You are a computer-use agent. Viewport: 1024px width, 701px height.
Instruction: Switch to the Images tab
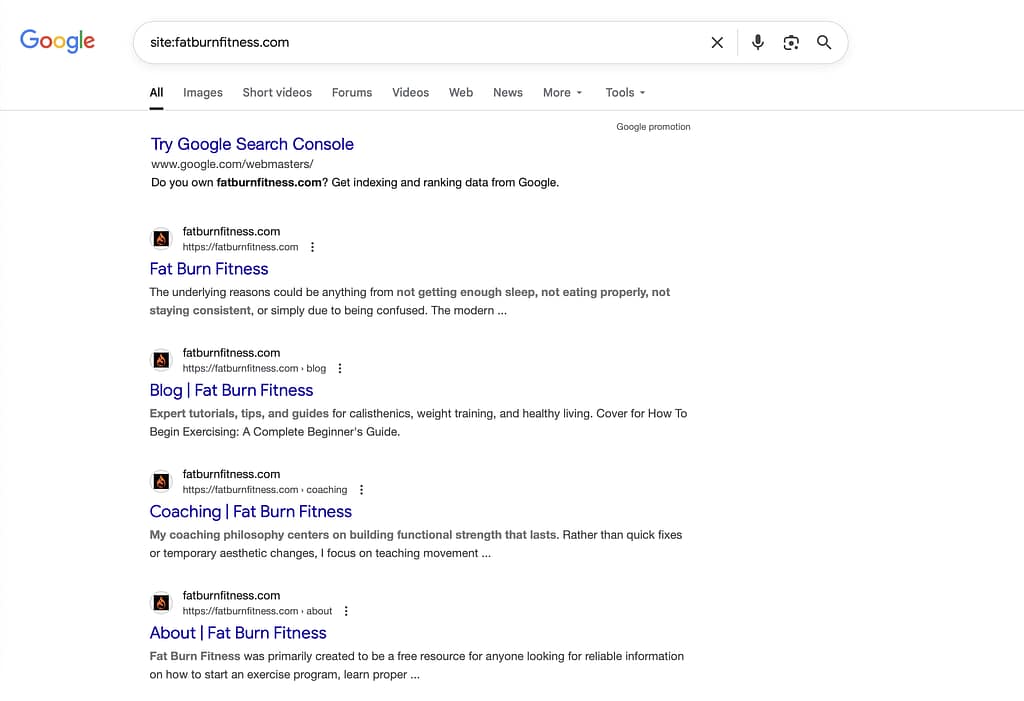pyautogui.click(x=202, y=92)
